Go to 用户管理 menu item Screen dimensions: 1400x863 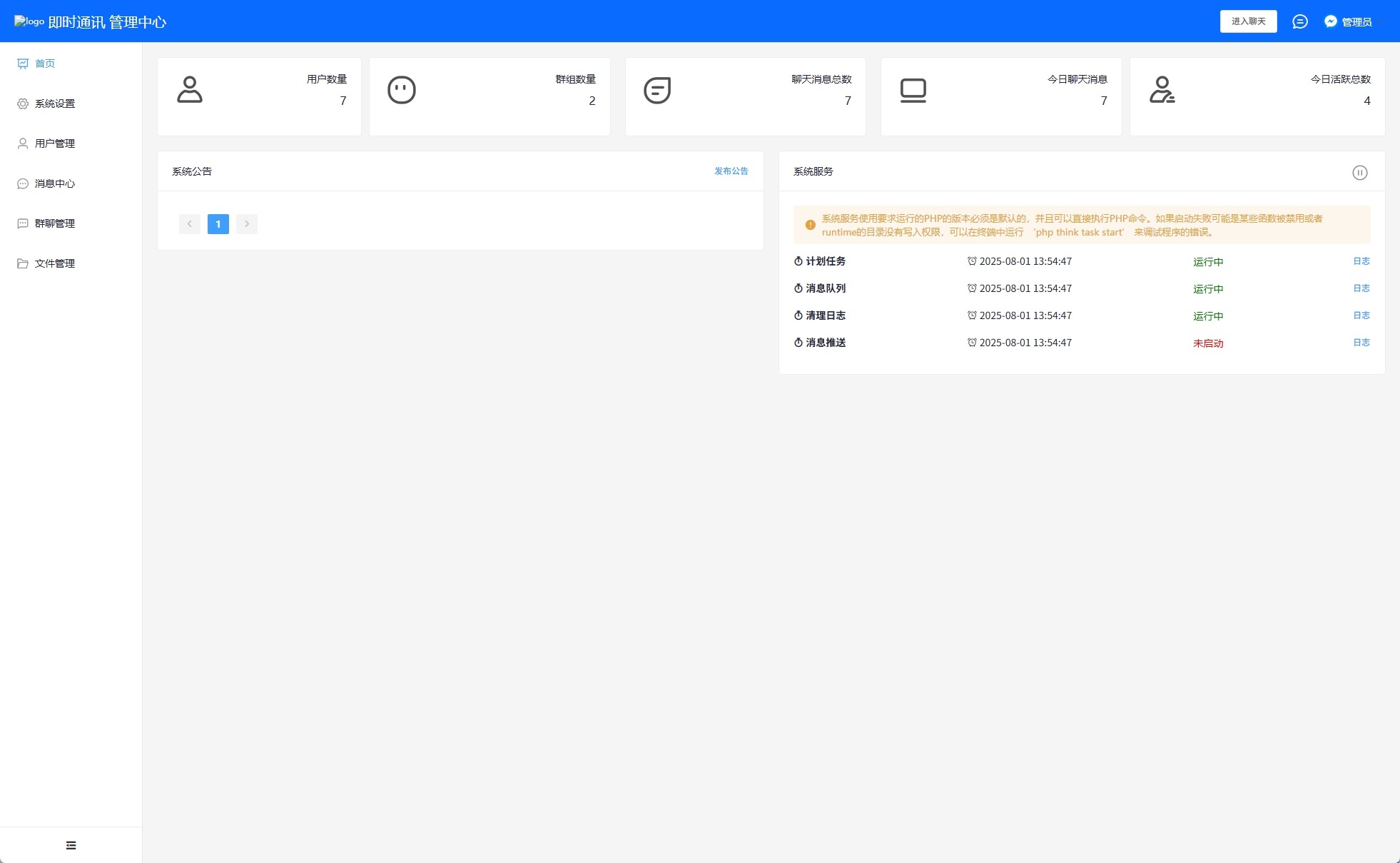pos(54,143)
